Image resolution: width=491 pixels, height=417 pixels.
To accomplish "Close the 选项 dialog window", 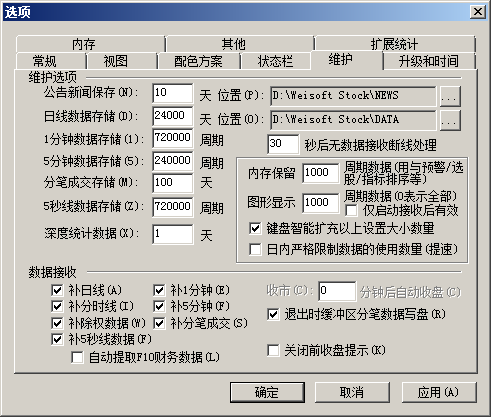I will (478, 12).
